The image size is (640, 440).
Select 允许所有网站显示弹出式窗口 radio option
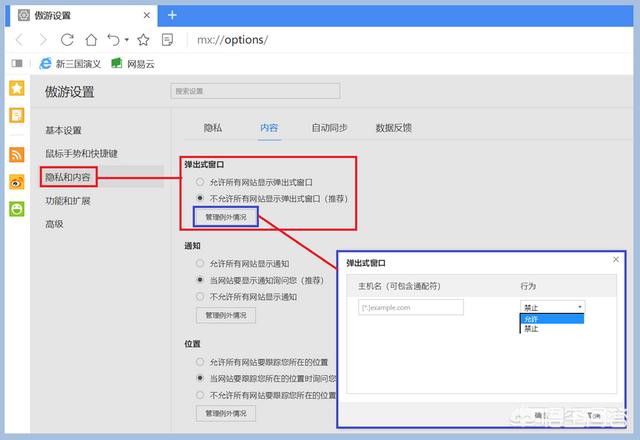(200, 182)
